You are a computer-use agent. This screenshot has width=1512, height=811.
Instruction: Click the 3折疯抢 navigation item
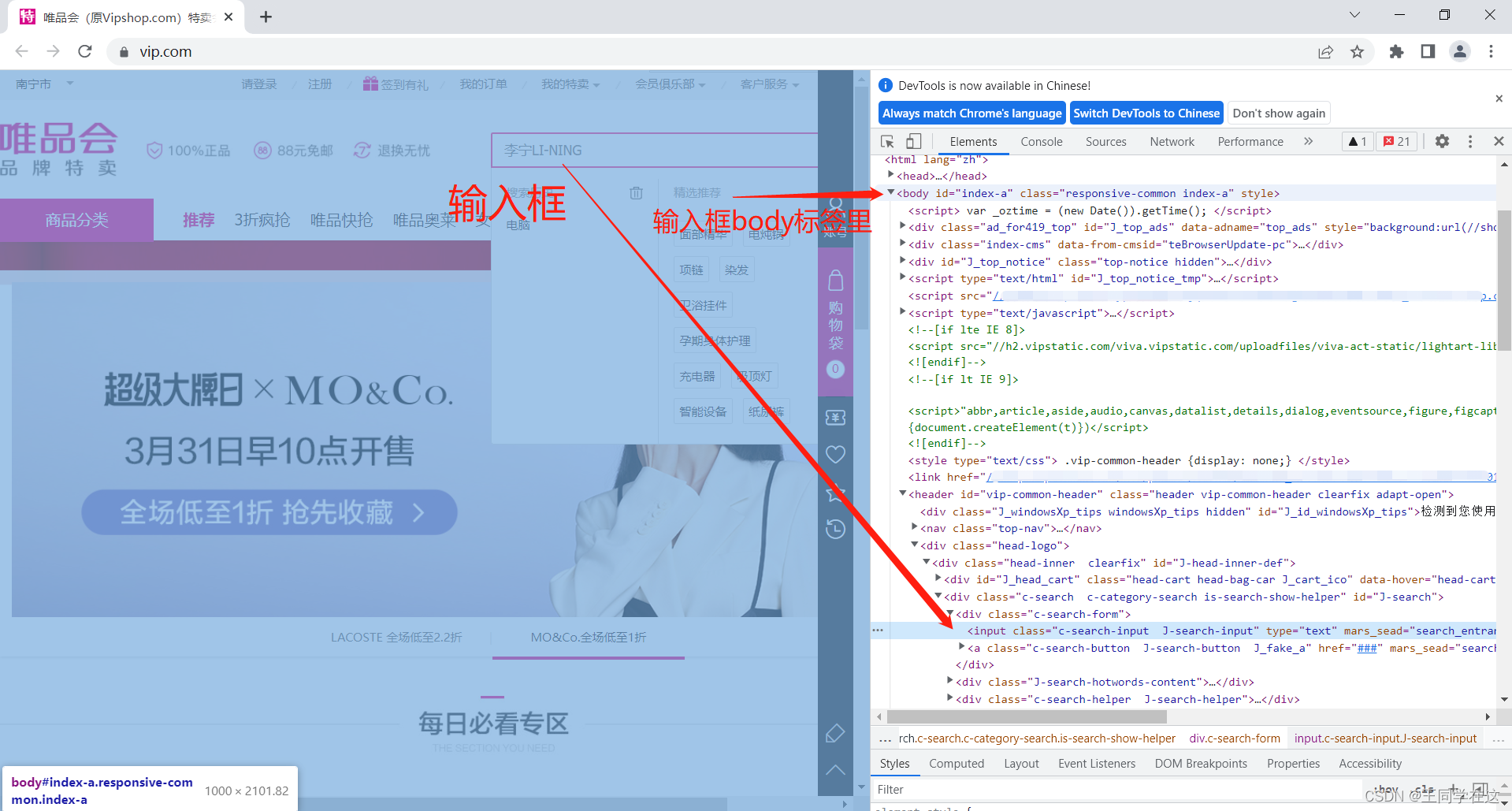262,220
